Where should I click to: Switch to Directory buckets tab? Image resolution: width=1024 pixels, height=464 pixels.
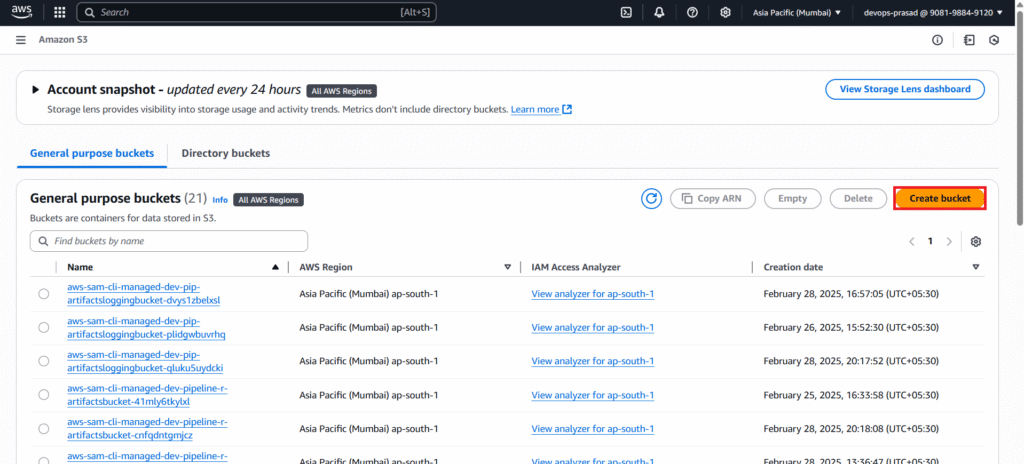pos(226,154)
